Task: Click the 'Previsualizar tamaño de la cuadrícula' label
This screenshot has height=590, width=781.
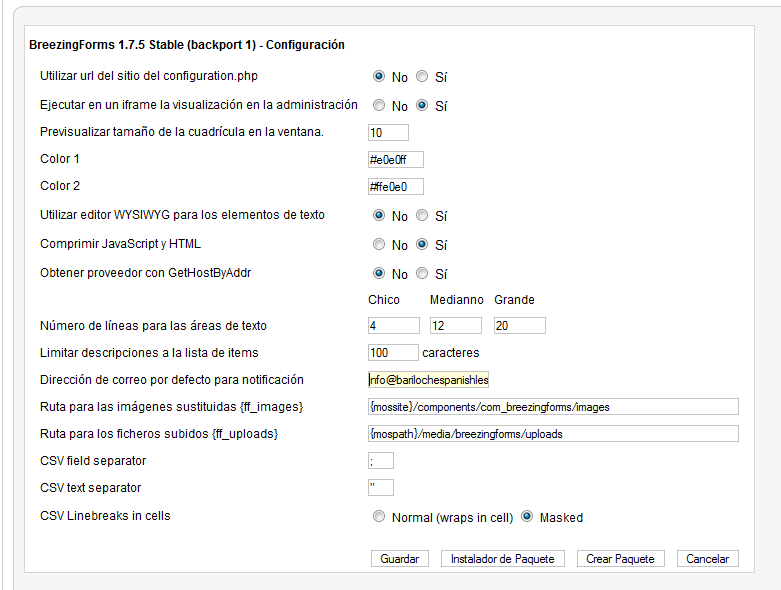Action: (182, 132)
